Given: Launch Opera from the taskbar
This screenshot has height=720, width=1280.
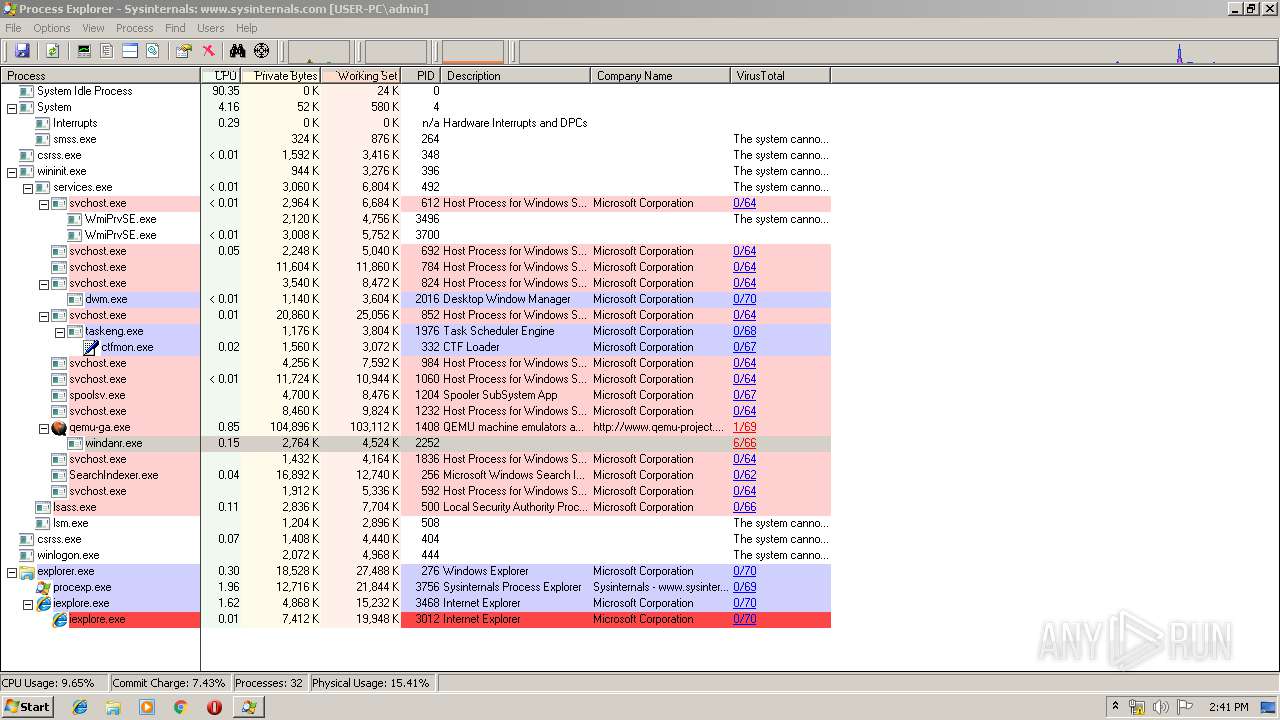Looking at the screenshot, I should tap(214, 707).
